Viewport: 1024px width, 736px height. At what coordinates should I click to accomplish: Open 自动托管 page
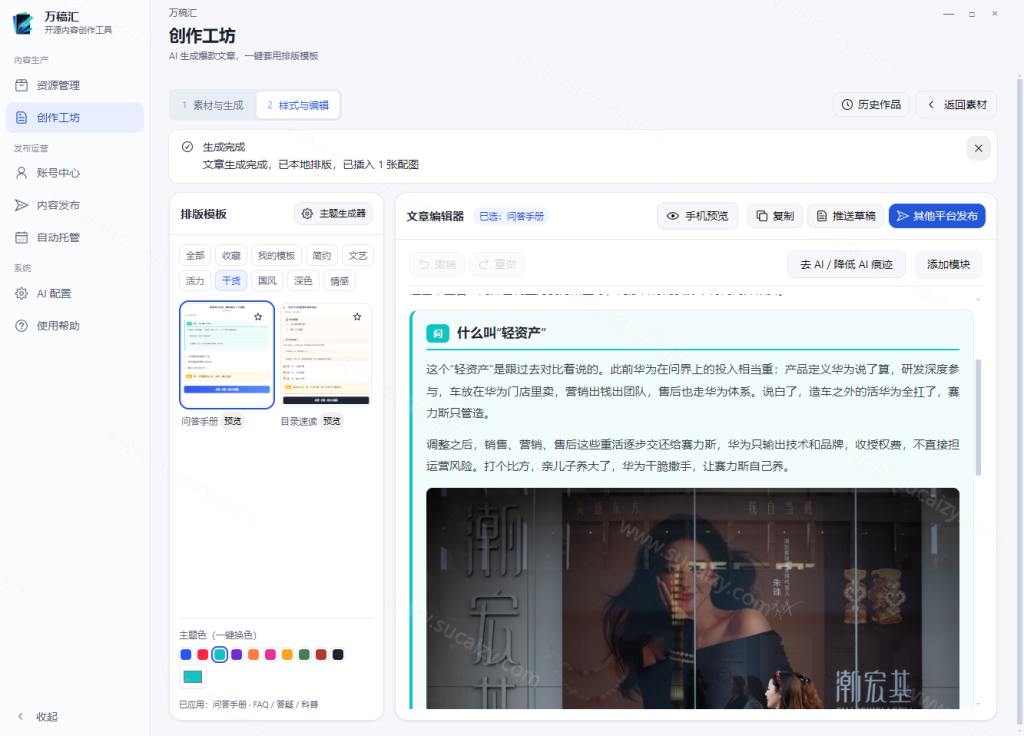coord(74,237)
